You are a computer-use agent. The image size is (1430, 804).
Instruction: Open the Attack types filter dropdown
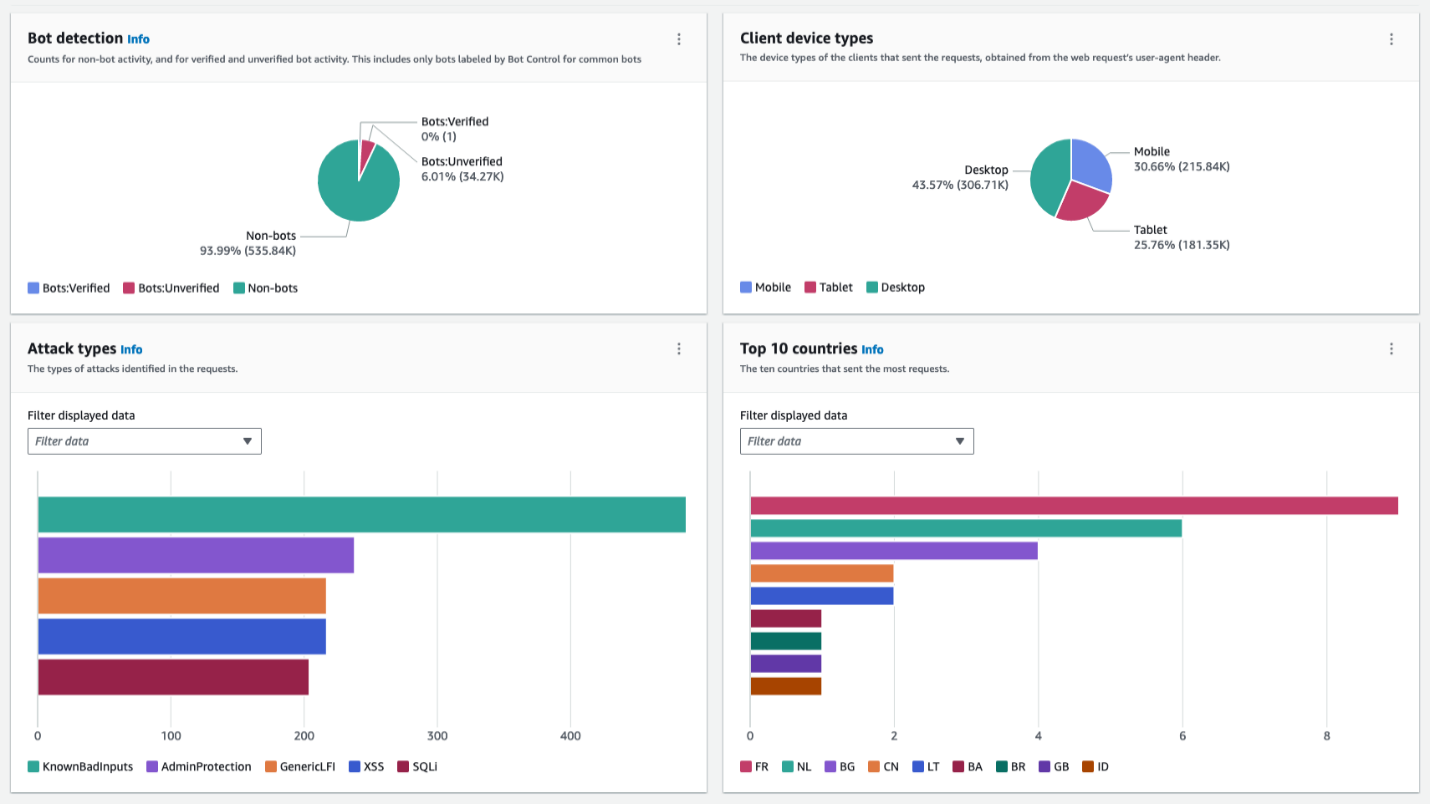(x=144, y=441)
